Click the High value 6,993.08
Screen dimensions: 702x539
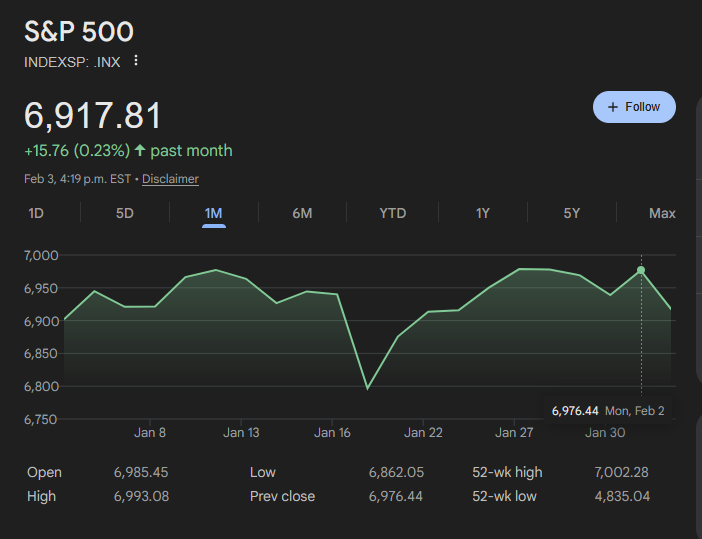(141, 496)
